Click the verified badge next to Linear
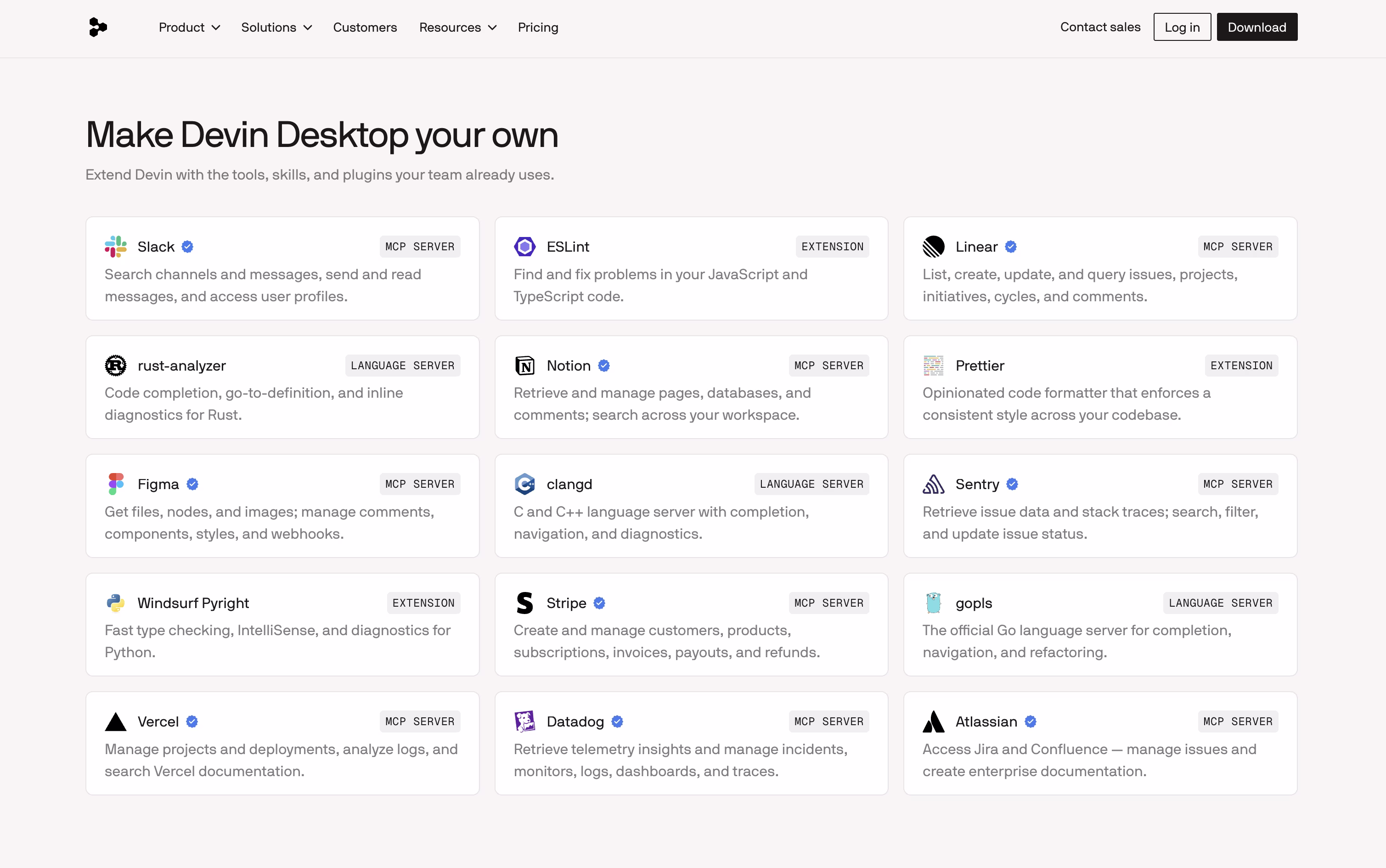This screenshot has width=1386, height=868. 1011,246
